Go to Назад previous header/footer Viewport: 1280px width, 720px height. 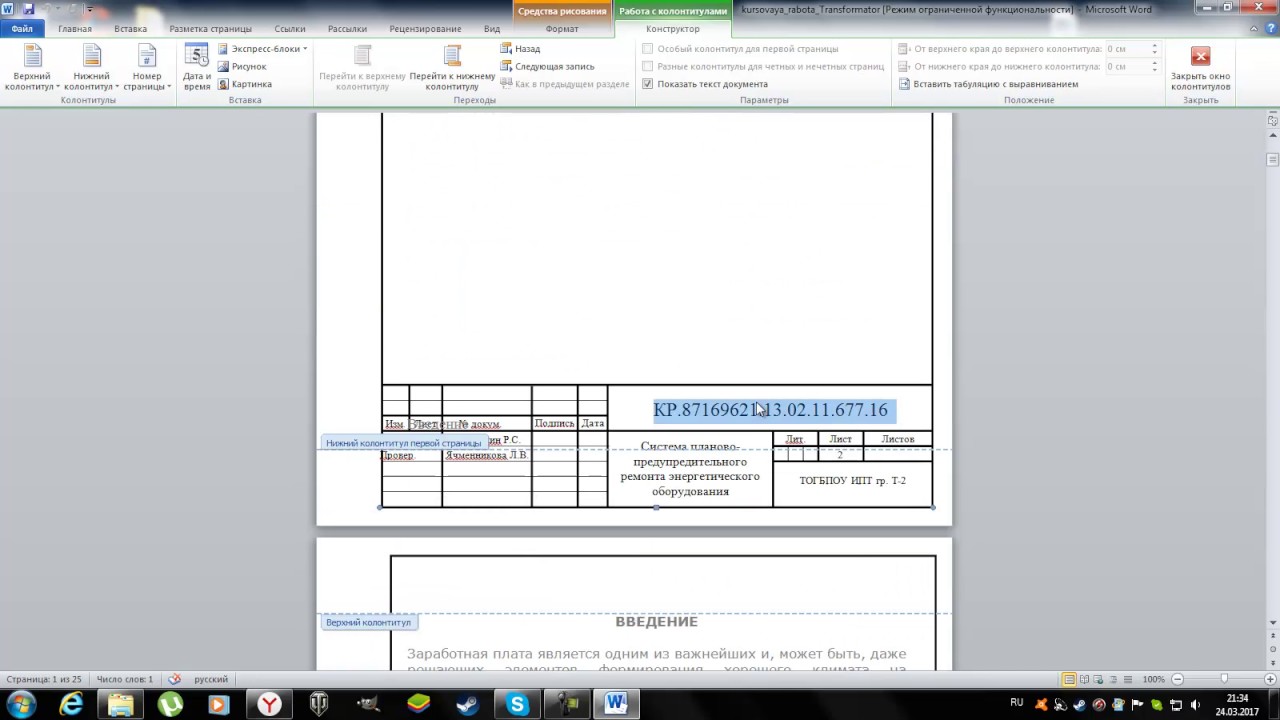pos(520,49)
